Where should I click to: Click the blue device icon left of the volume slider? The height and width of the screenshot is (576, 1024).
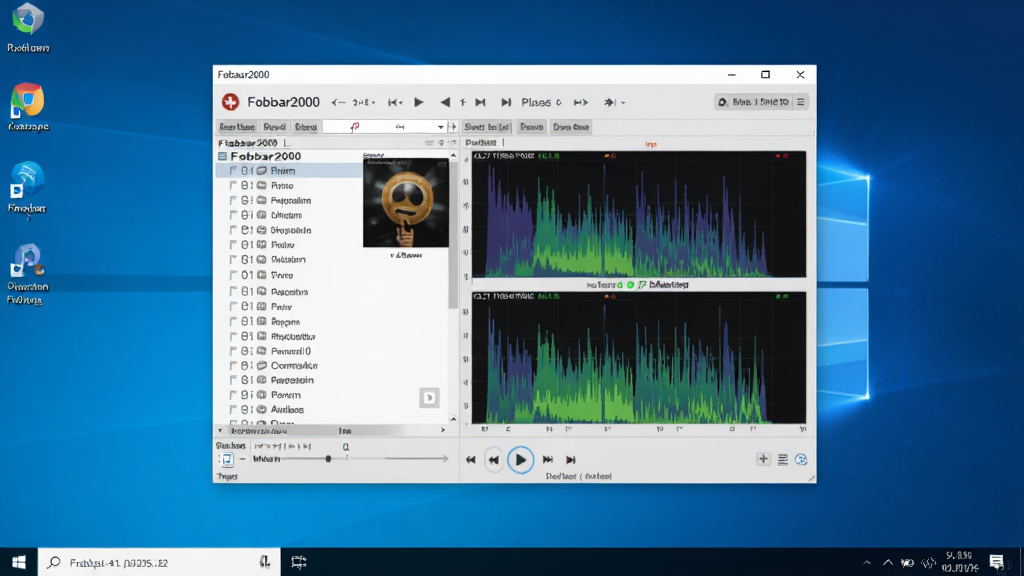click(225, 460)
